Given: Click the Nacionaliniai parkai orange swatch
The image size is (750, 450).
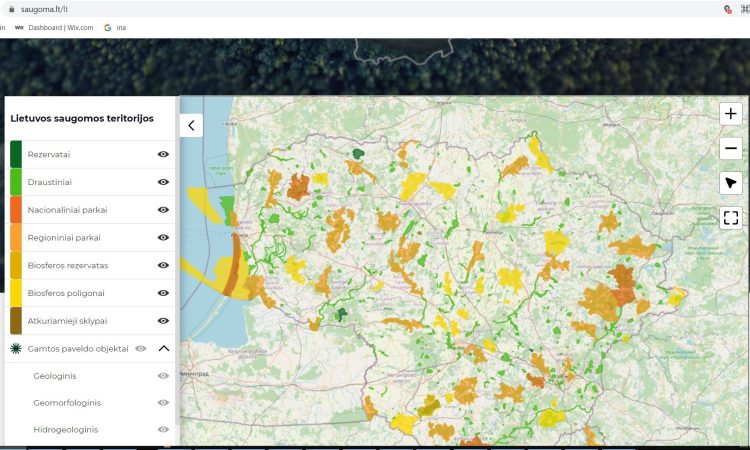Looking at the screenshot, I should (x=16, y=209).
